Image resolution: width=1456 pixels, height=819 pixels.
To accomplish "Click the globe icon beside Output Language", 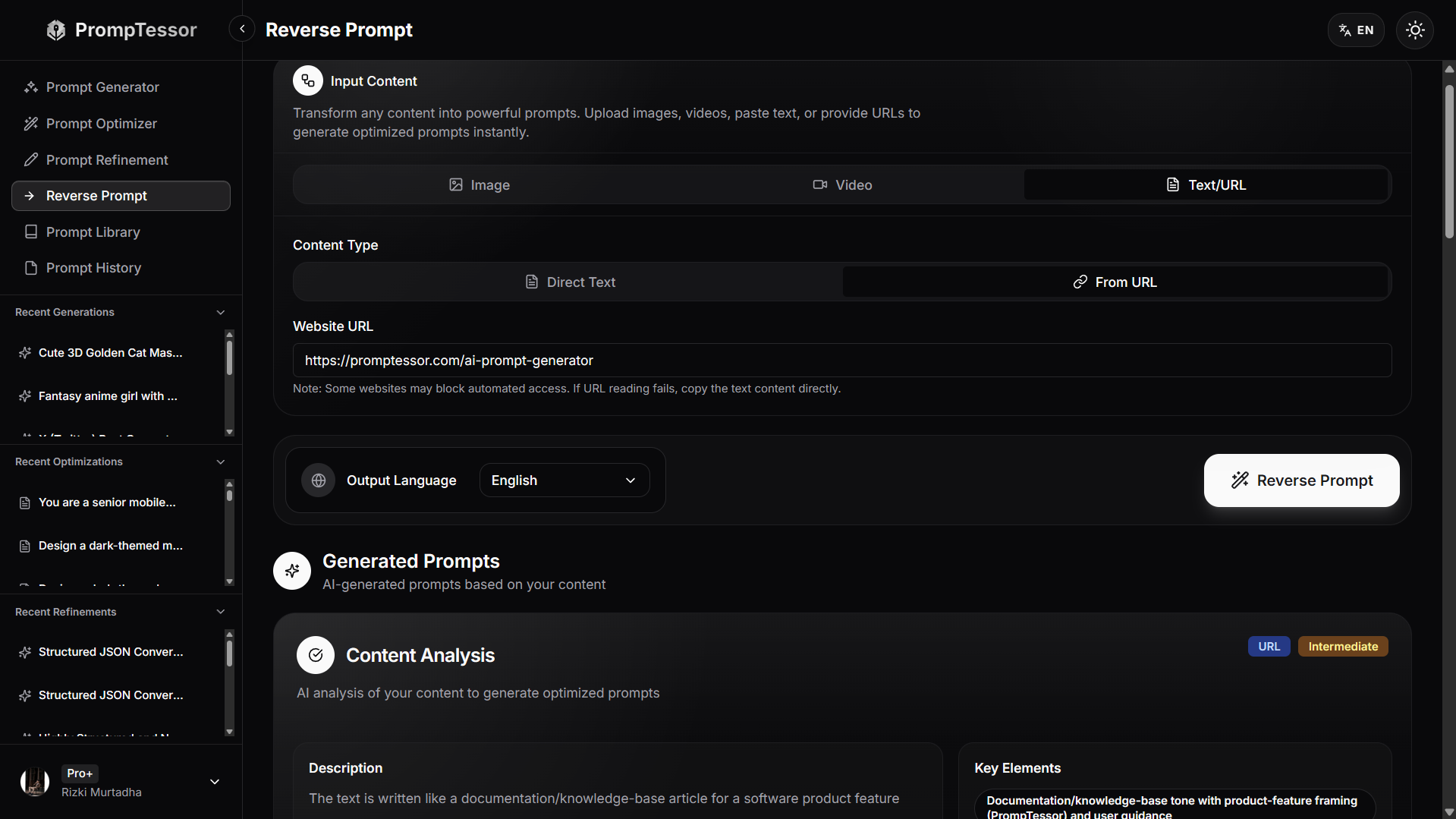I will 319,480.
